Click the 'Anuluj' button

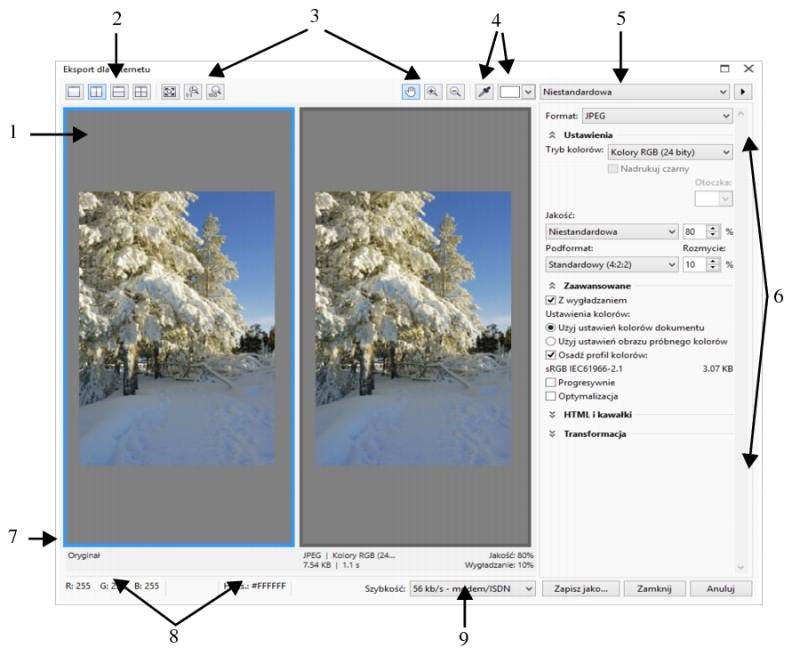[x=720, y=589]
